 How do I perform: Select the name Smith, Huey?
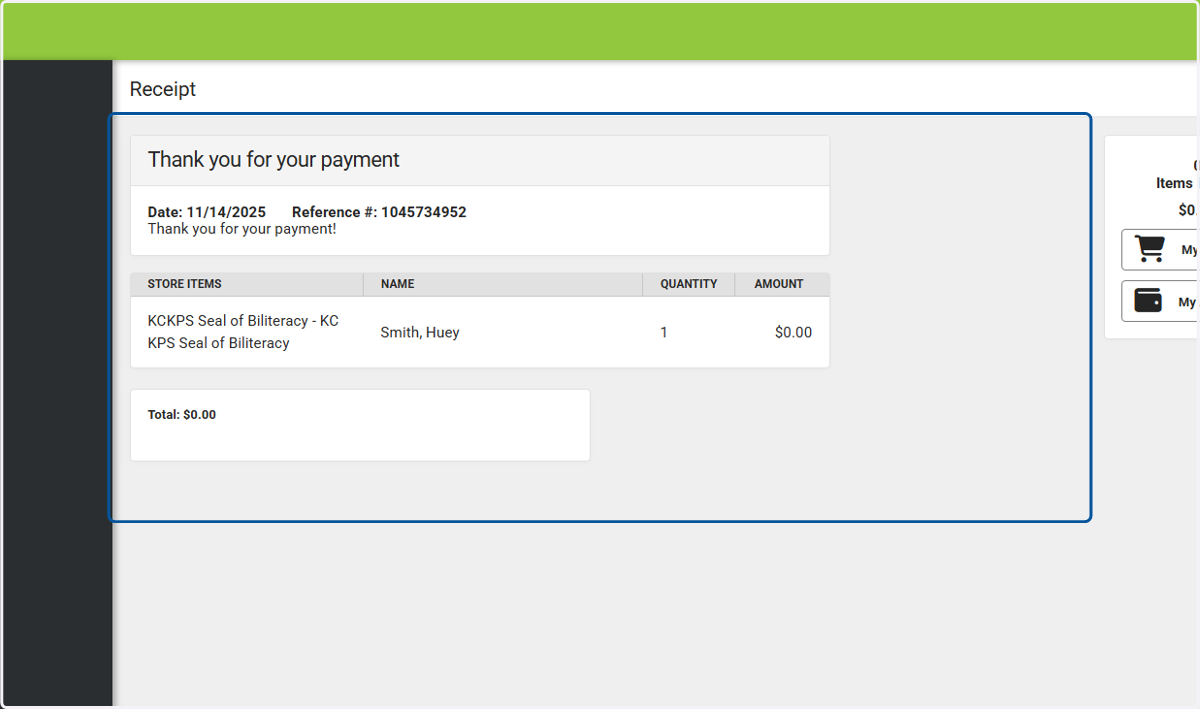pos(420,333)
